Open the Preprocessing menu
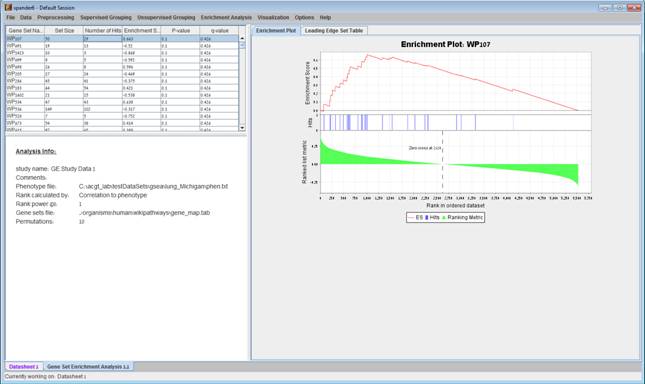Viewport: 645px width, 384px height. [56, 17]
